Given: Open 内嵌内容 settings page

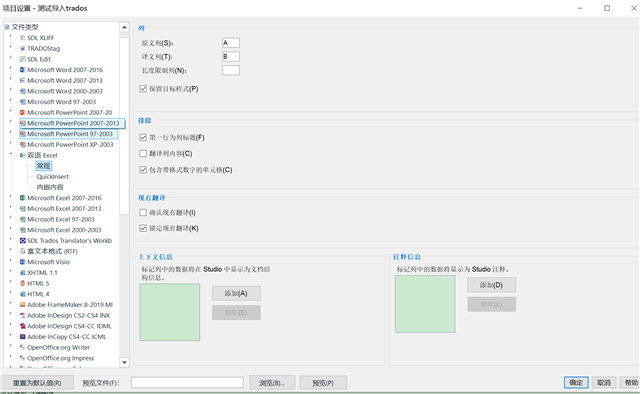Looking at the screenshot, I should tap(50, 187).
